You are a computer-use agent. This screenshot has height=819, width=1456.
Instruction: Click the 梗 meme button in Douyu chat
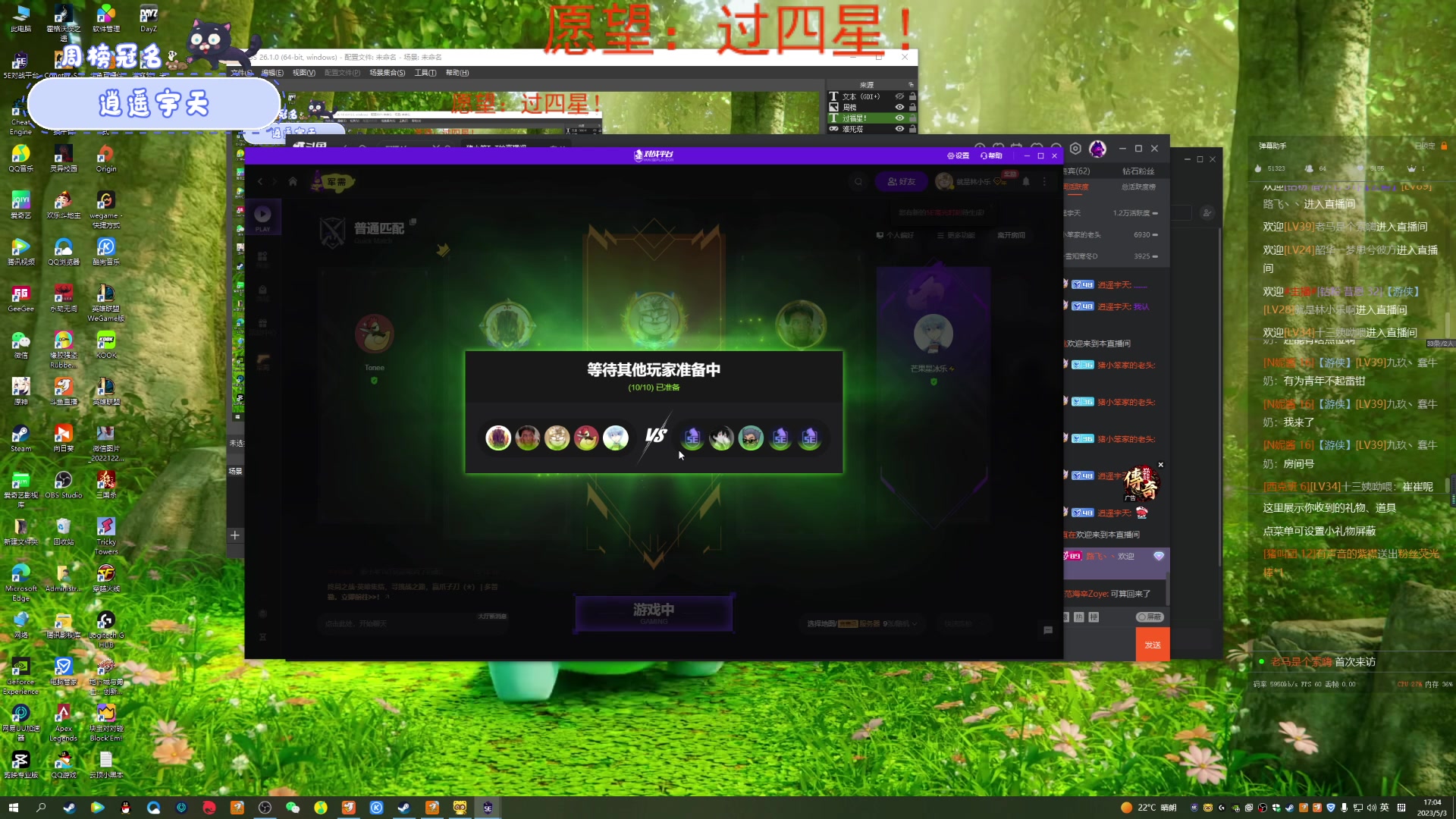point(1094,617)
